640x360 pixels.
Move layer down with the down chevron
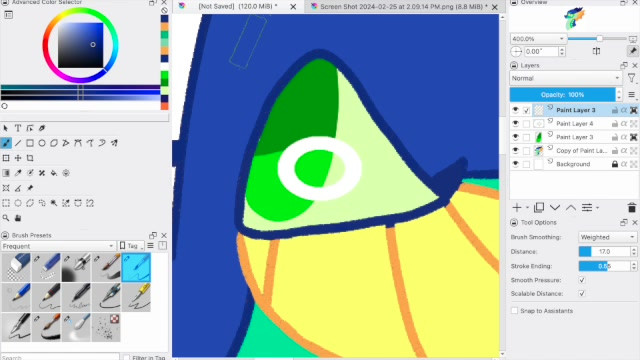coord(555,208)
